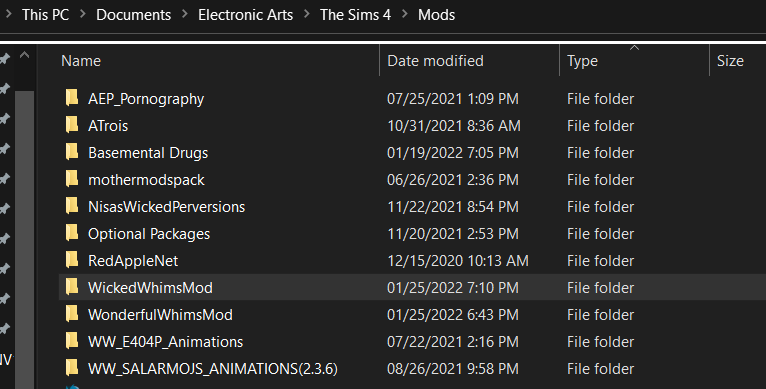Open the chevron dropdown after Electronic Arts
766x389 pixels.
307,15
